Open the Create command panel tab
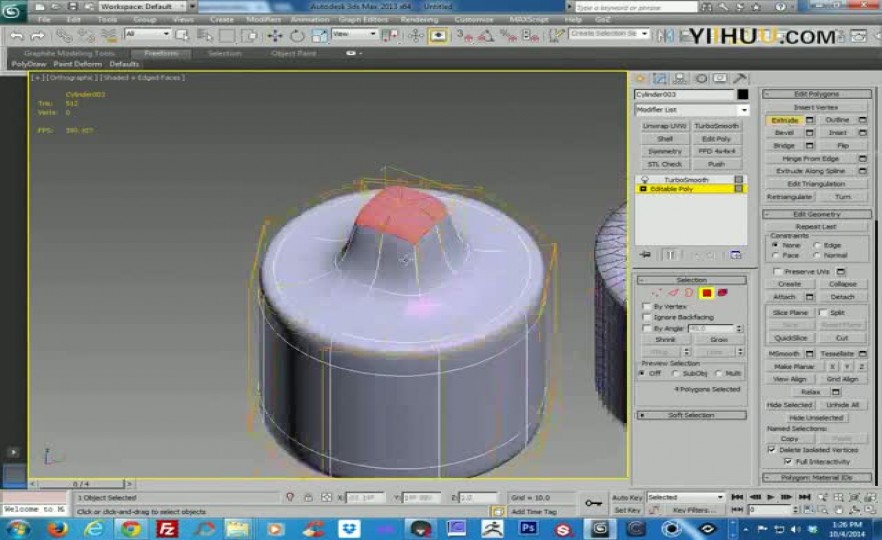 640,79
